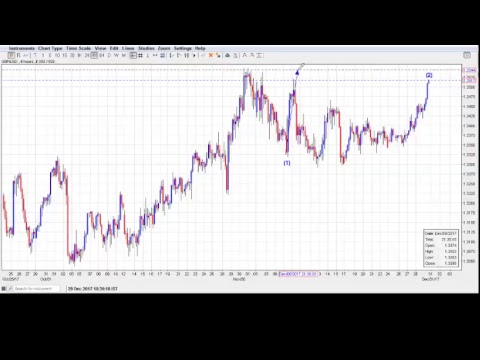Click the first A text icon
480x360 pixels.
click(245, 55)
